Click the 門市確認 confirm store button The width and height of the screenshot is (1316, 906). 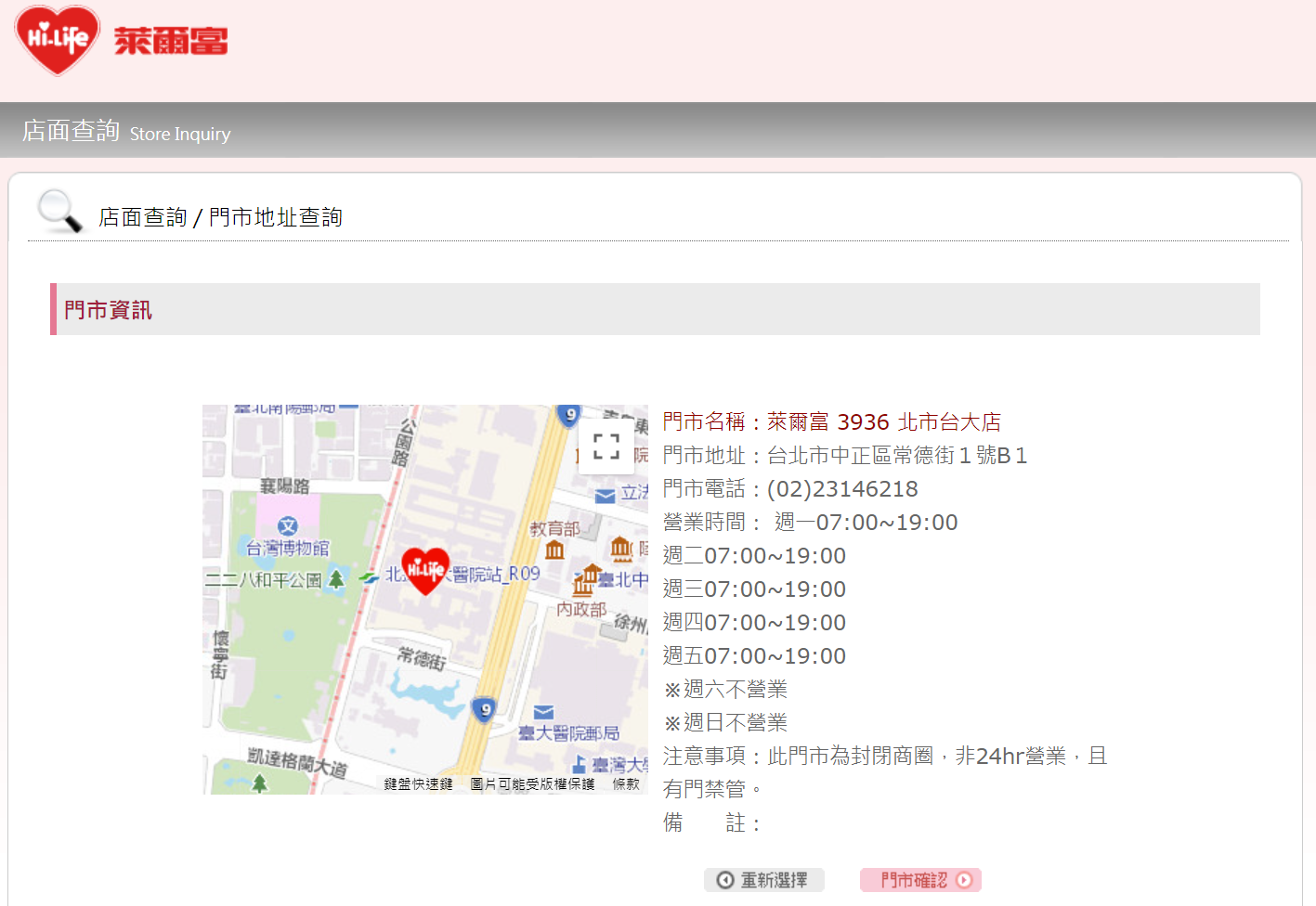point(920,880)
